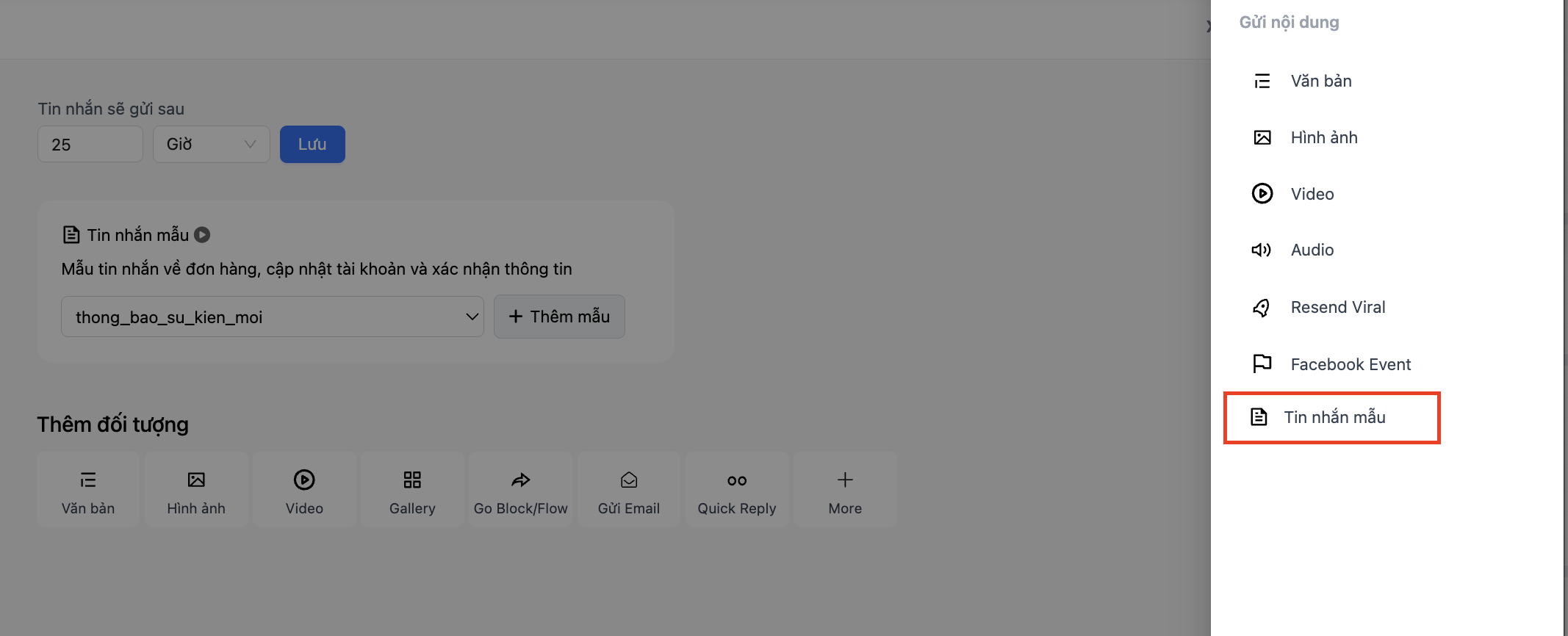Expand More object options
The width and height of the screenshot is (1568, 636).
845,490
